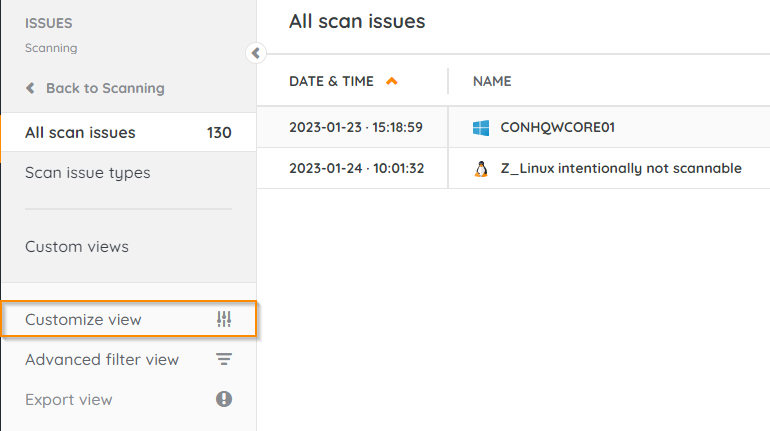
Task: Toggle the orange ascending sort arrow
Action: (391, 81)
